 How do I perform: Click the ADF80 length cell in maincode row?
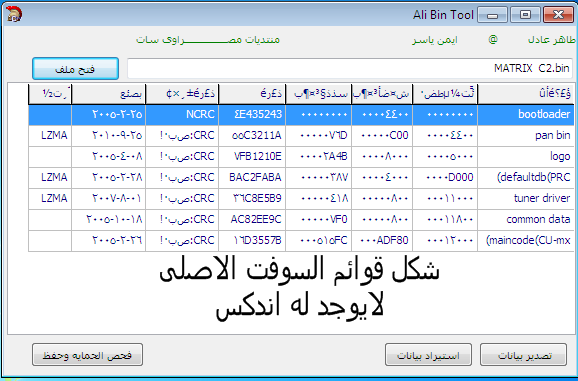click(382, 240)
